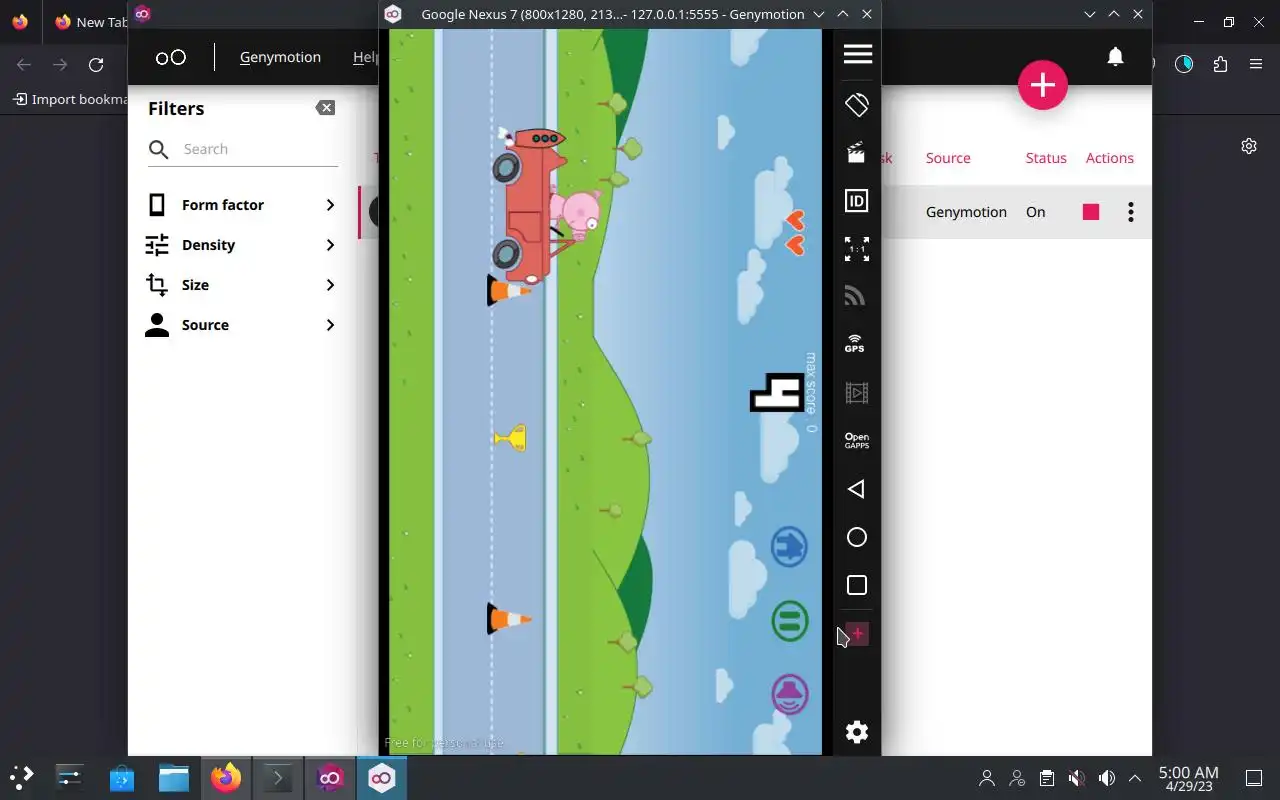Viewport: 1280px width, 800px height.
Task: Click Actions column header
Action: pyautogui.click(x=1110, y=158)
